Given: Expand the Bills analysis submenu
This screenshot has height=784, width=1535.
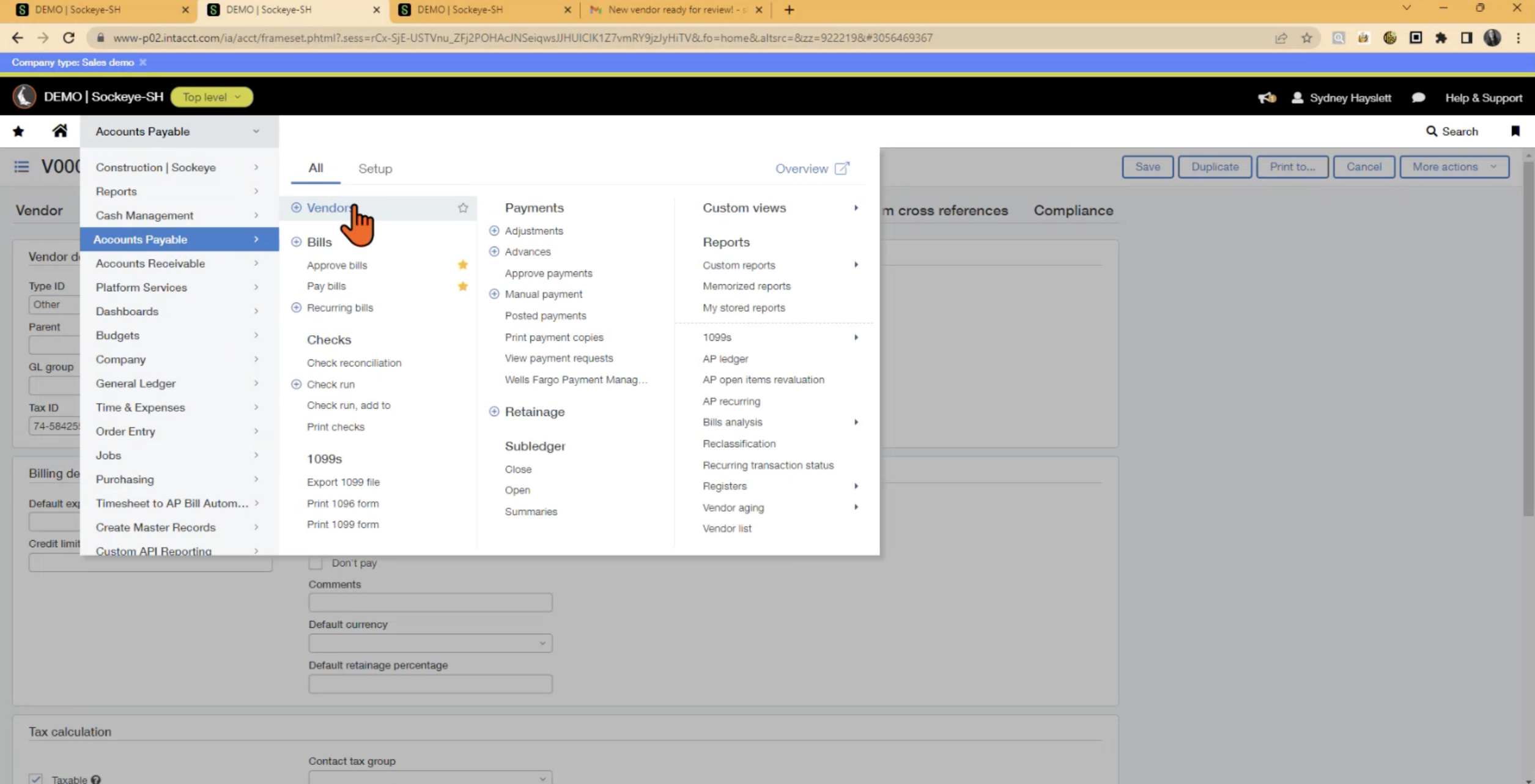Looking at the screenshot, I should point(856,422).
